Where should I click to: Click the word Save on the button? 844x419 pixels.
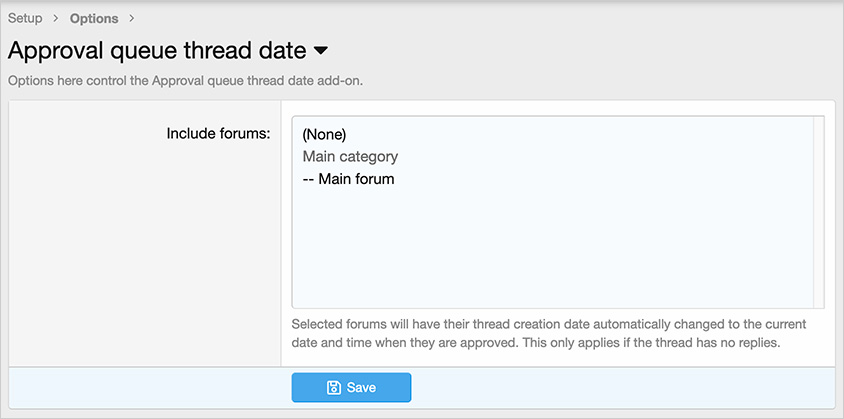tap(361, 388)
